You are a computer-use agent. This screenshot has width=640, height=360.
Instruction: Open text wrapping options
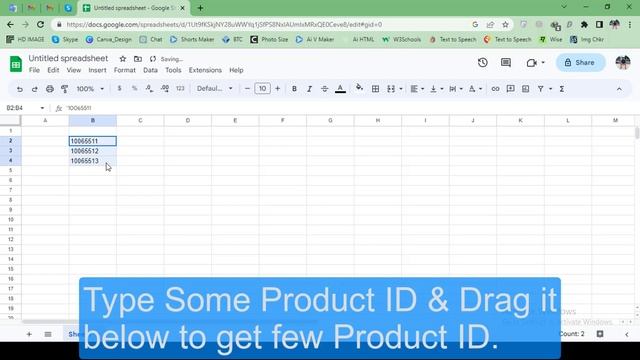coord(456,89)
